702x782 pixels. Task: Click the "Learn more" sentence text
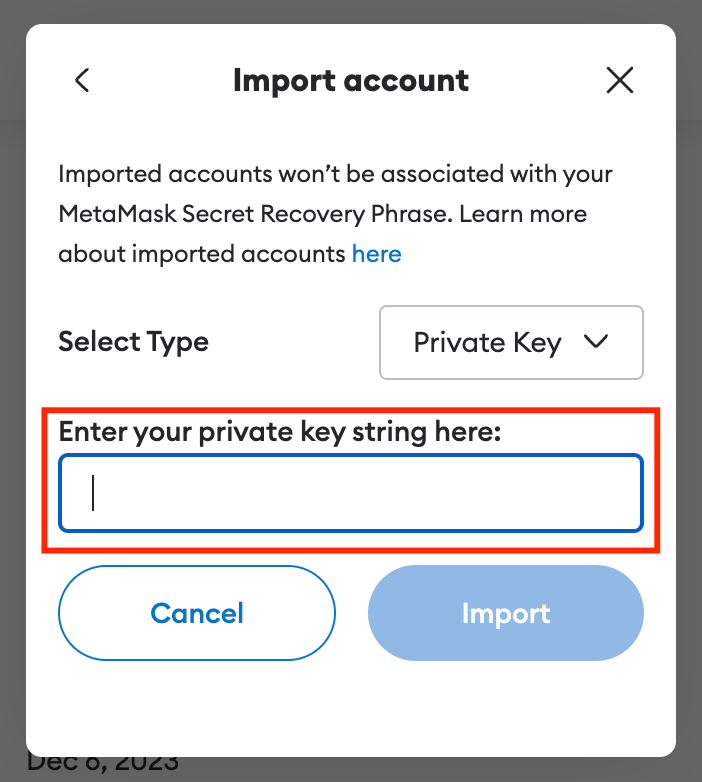523,214
